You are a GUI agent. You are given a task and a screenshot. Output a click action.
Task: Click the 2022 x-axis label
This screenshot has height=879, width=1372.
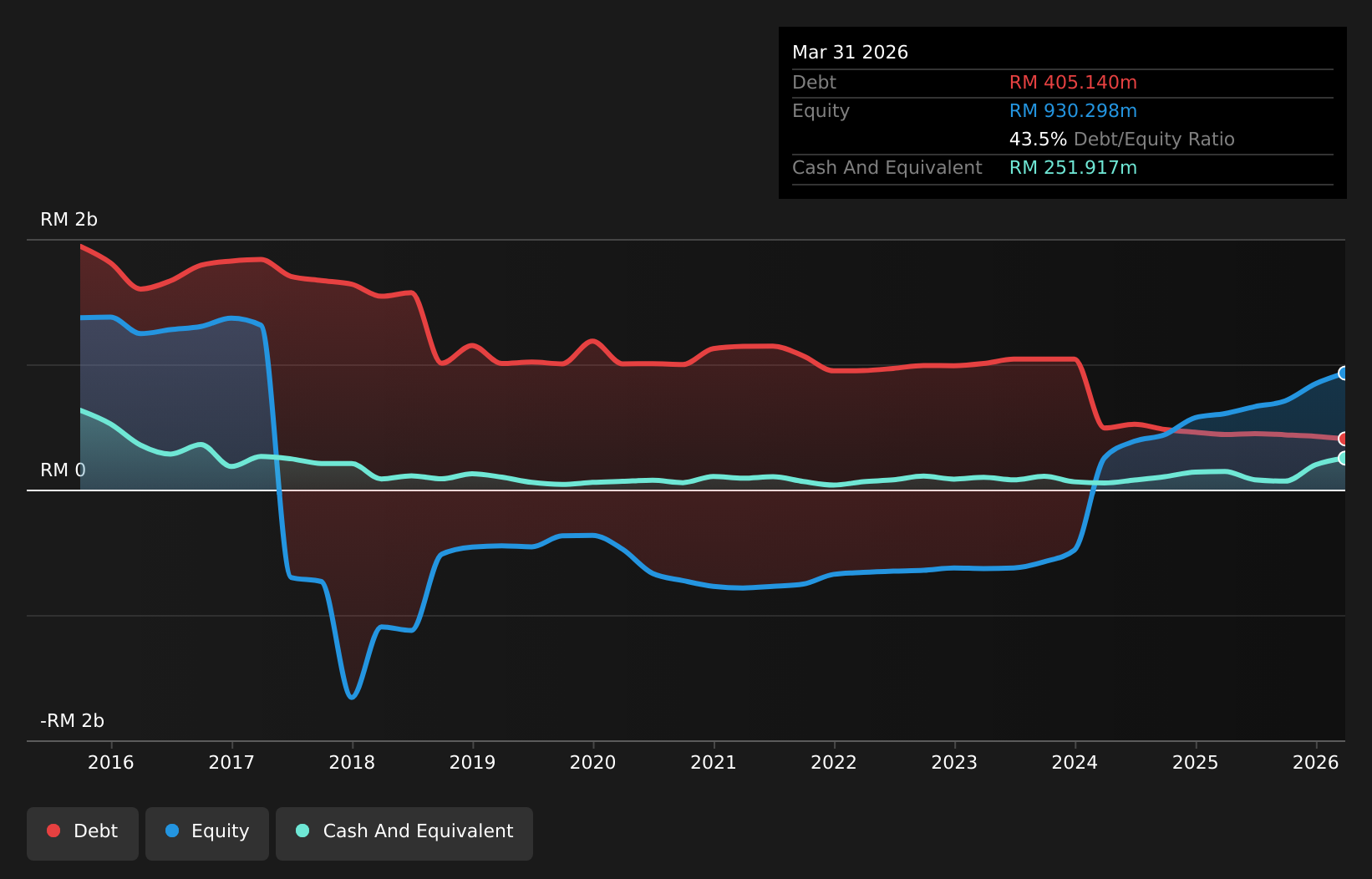(x=834, y=762)
